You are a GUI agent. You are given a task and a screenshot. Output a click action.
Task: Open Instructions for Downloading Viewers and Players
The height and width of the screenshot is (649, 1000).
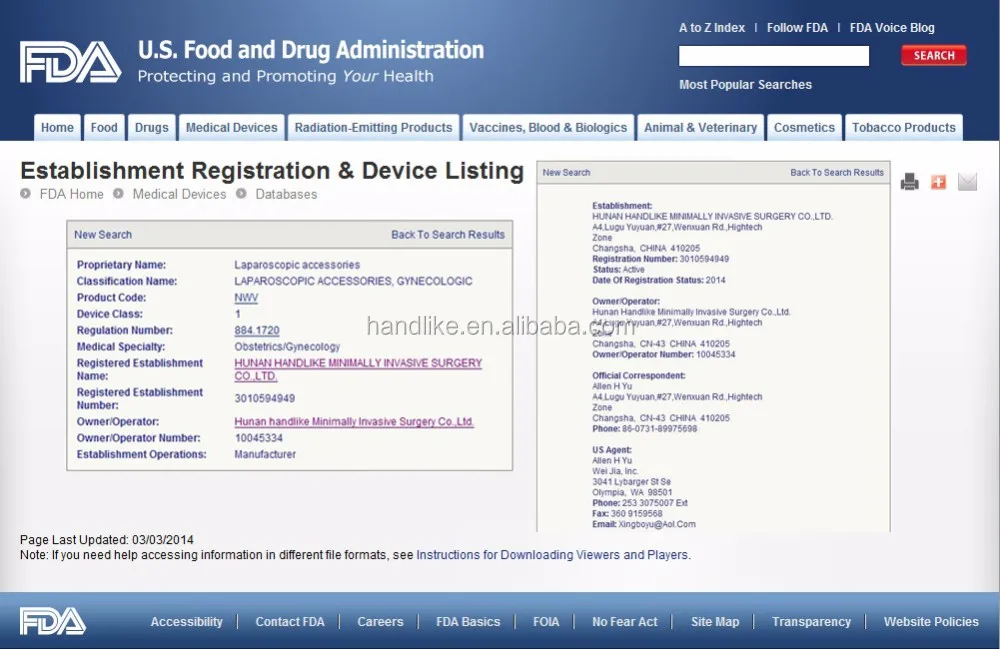point(552,555)
